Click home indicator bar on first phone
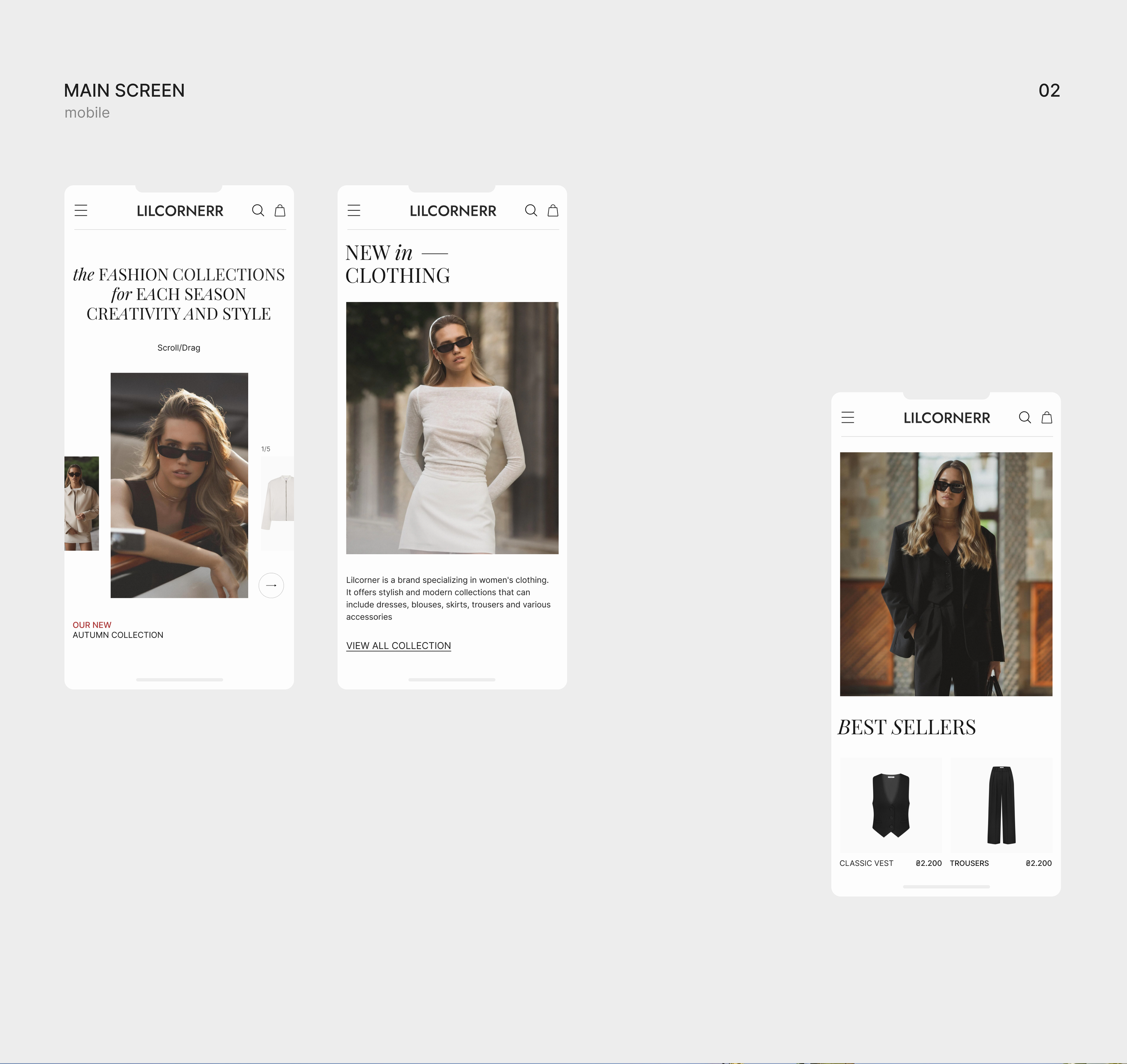This screenshot has height=1064, width=1127. pyautogui.click(x=179, y=680)
